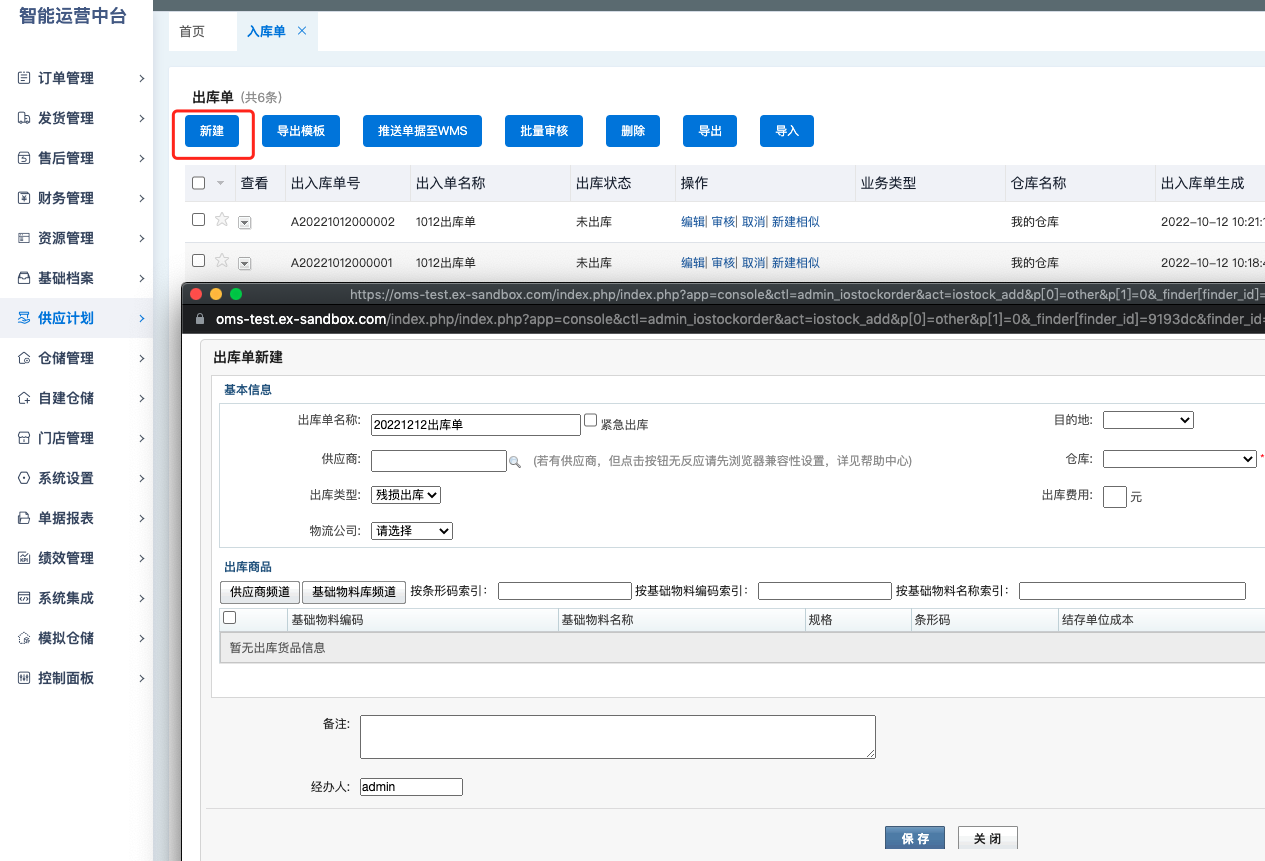1265x861 pixels.
Task: Open the 发货管理 menu
Action: pyautogui.click(x=77, y=118)
